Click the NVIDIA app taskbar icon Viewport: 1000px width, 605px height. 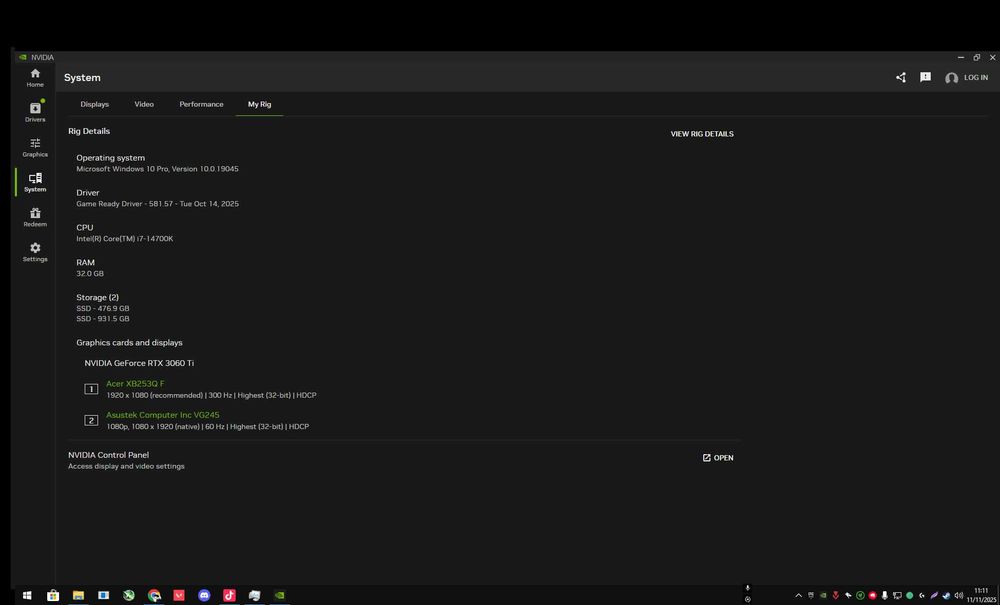click(279, 595)
